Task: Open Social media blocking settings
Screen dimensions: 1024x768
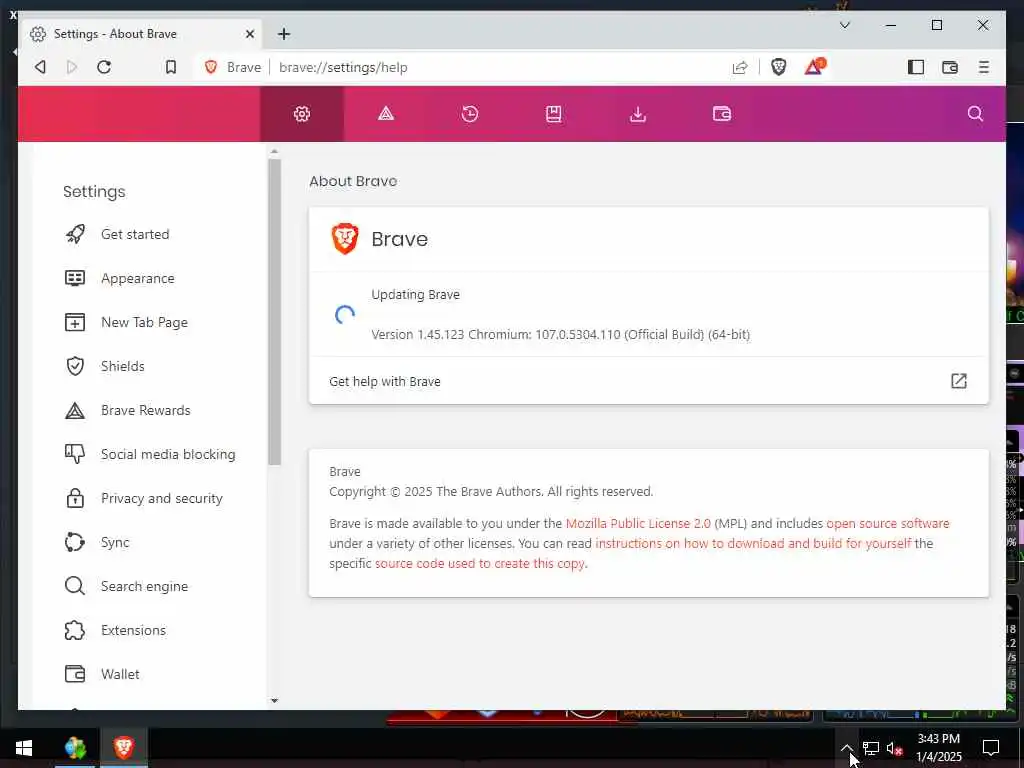Action: (168, 454)
